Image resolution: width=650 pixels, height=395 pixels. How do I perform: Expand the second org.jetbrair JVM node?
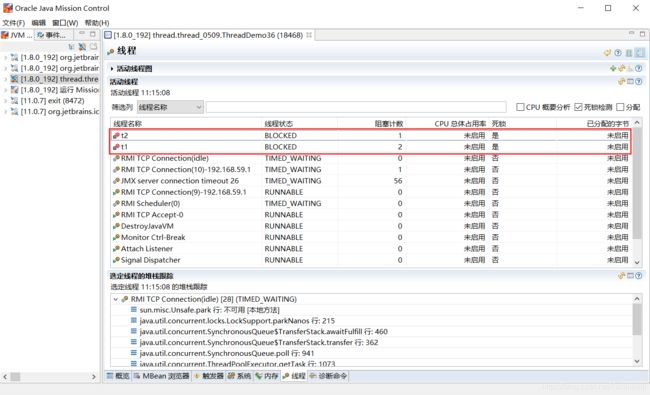[x=5, y=68]
